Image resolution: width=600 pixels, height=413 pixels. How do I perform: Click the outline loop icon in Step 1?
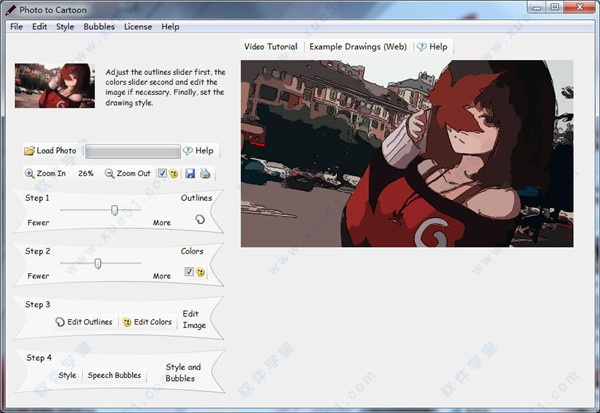200,219
